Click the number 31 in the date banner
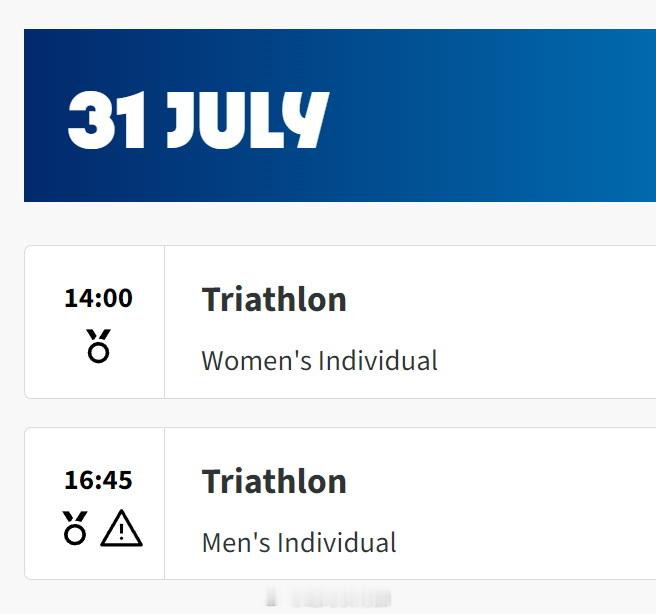The height and width of the screenshot is (614, 656). tap(106, 120)
